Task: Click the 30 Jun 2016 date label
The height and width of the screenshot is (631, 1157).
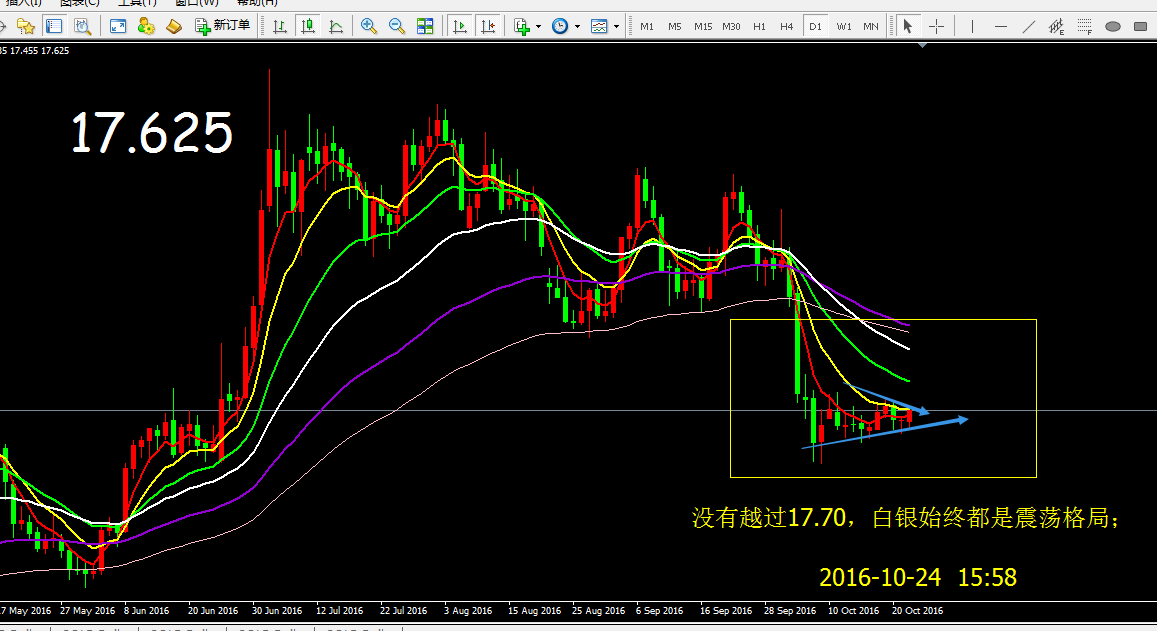Action: (277, 610)
